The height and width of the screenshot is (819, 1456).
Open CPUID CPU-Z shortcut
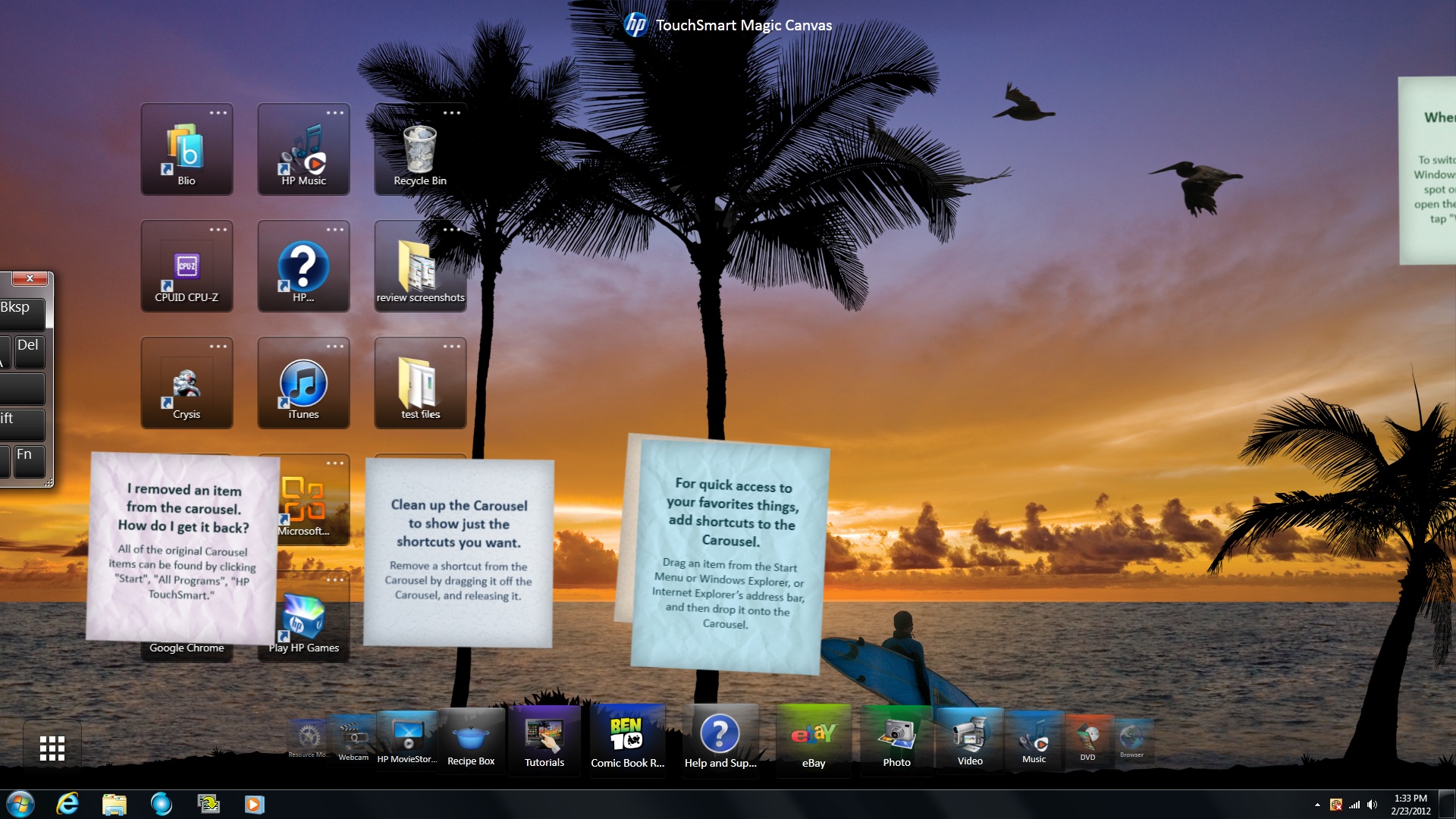pyautogui.click(x=187, y=266)
